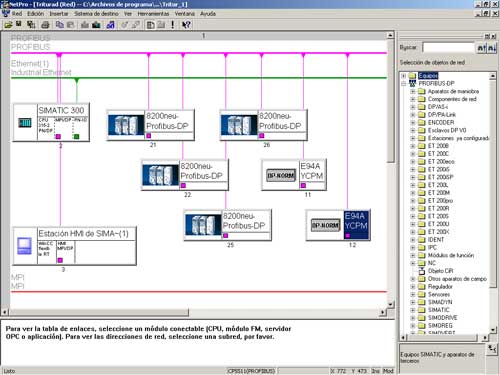
Task: Open the Insertar menu
Action: [59, 14]
